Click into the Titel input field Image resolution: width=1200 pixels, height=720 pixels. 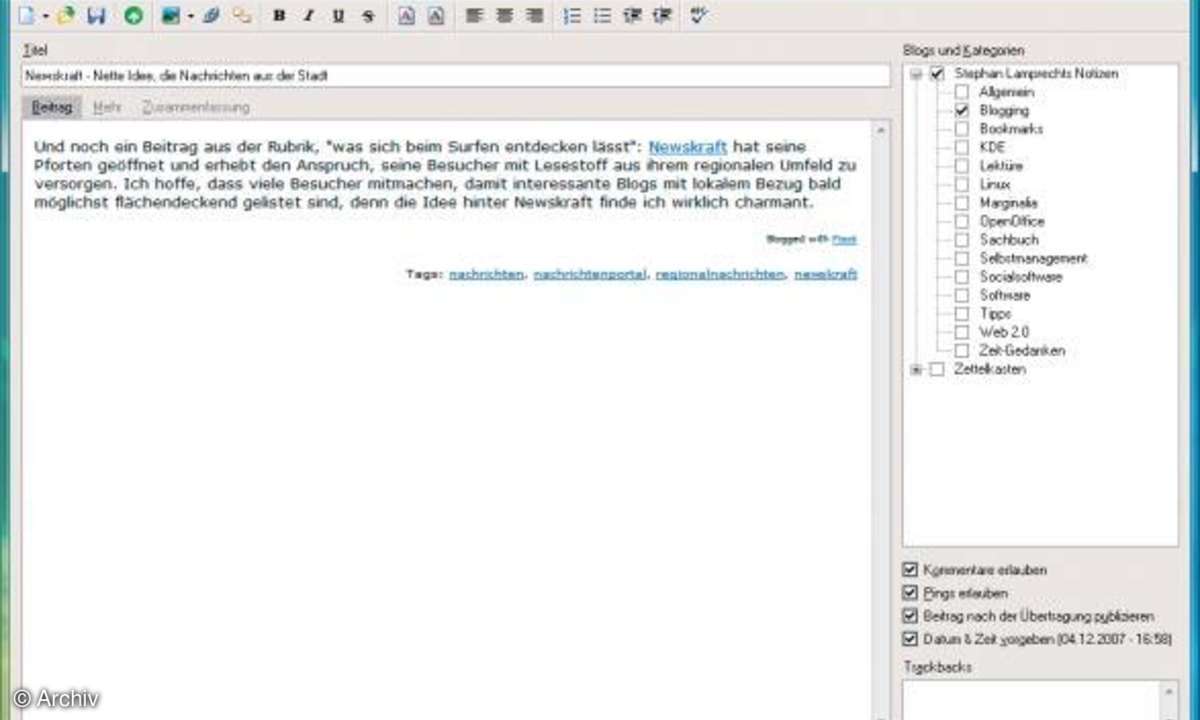pyautogui.click(x=455, y=76)
